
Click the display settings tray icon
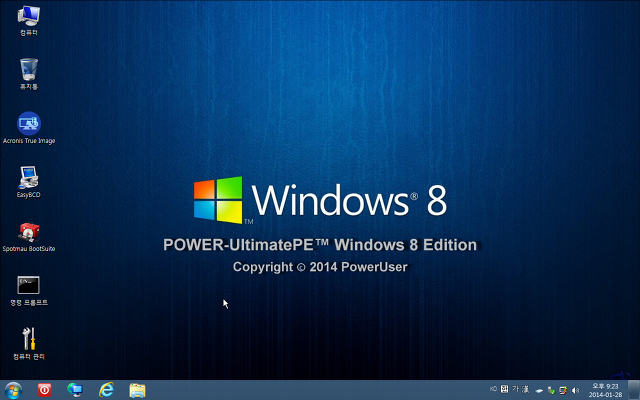coord(563,391)
